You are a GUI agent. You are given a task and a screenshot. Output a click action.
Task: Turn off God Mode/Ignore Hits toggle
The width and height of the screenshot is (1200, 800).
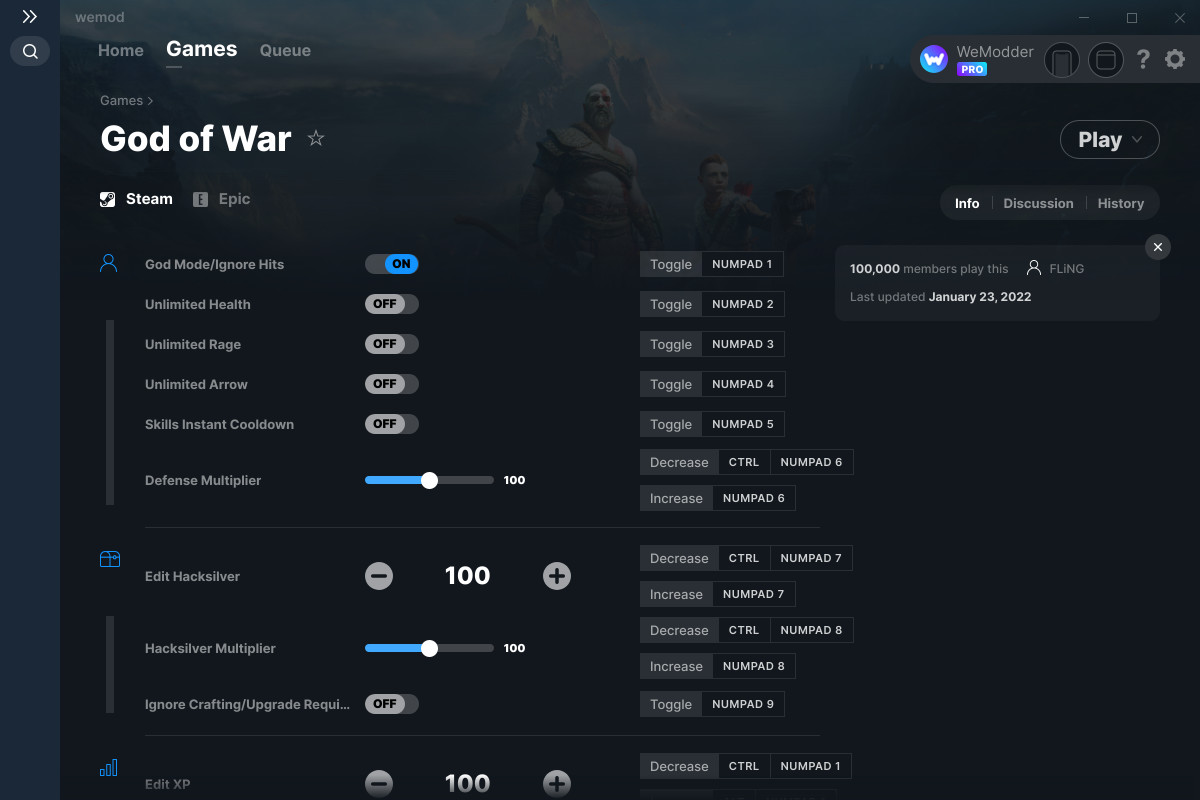pos(392,264)
